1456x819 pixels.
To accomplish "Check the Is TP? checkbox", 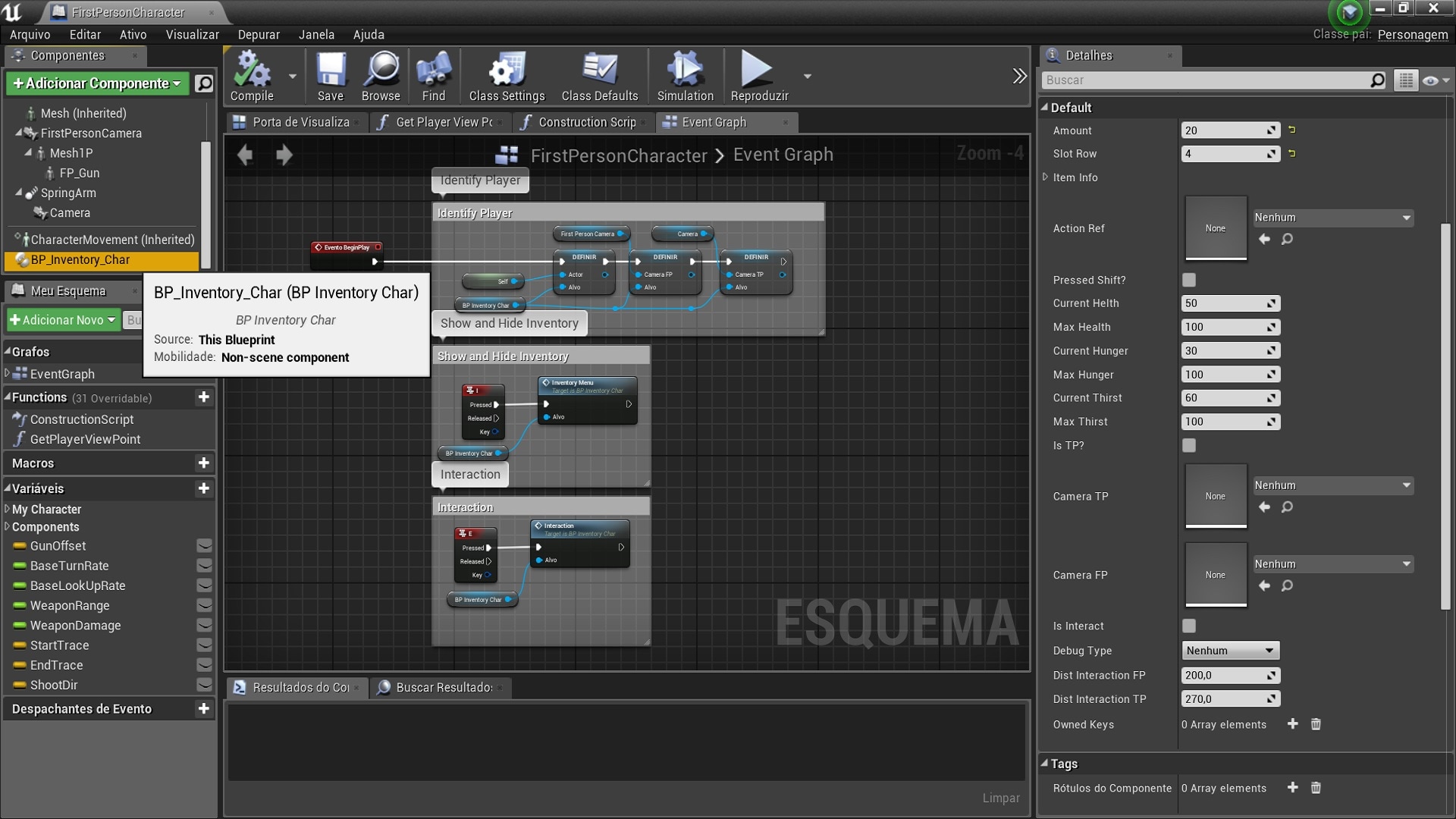I will (x=1188, y=446).
